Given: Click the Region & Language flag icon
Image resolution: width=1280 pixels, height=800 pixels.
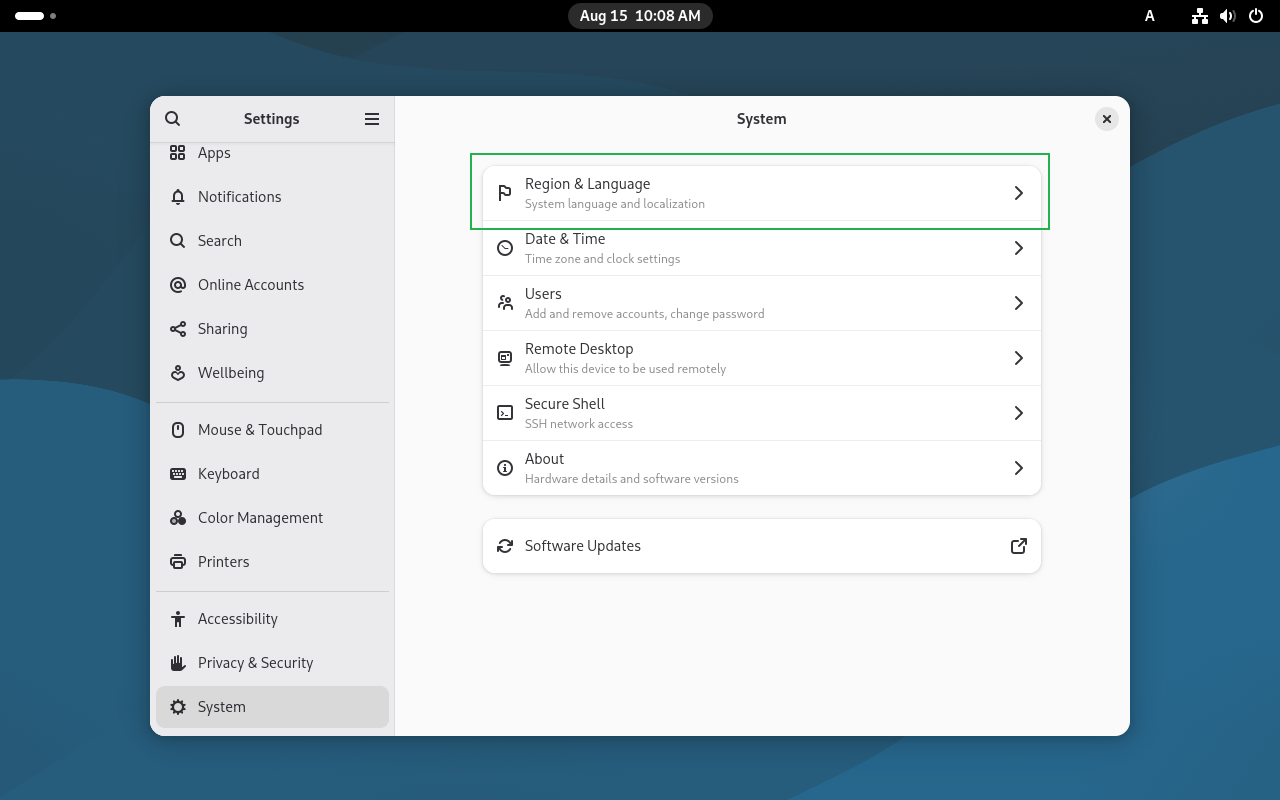Looking at the screenshot, I should [505, 193].
